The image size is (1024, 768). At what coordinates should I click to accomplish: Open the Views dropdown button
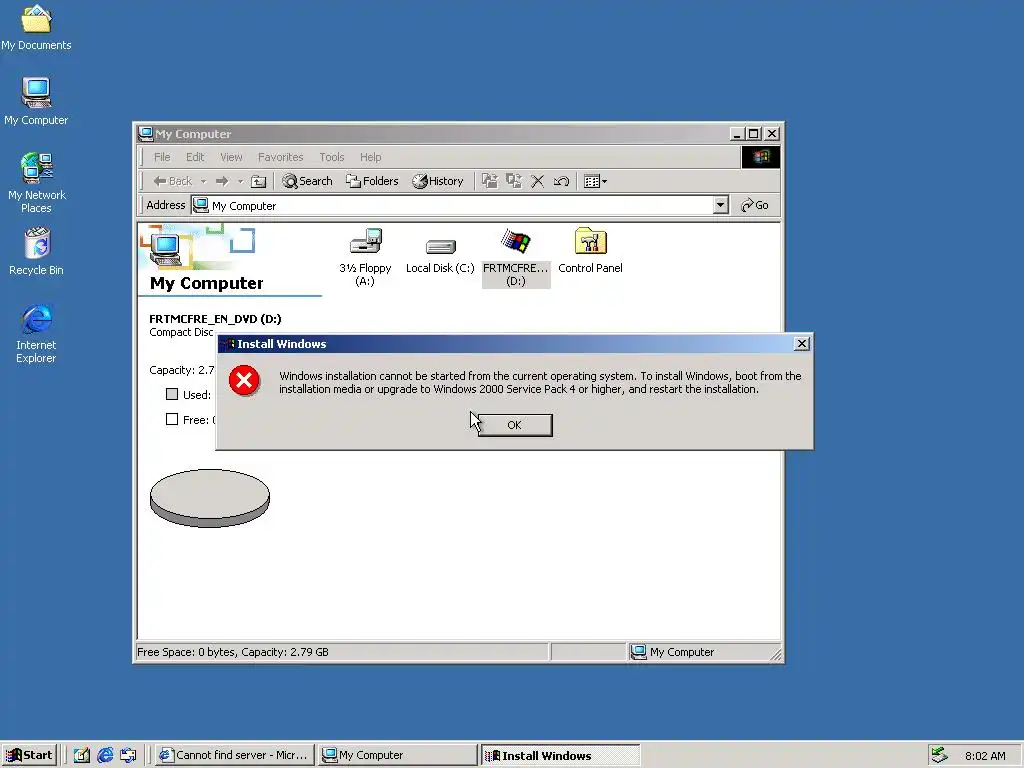coord(595,181)
